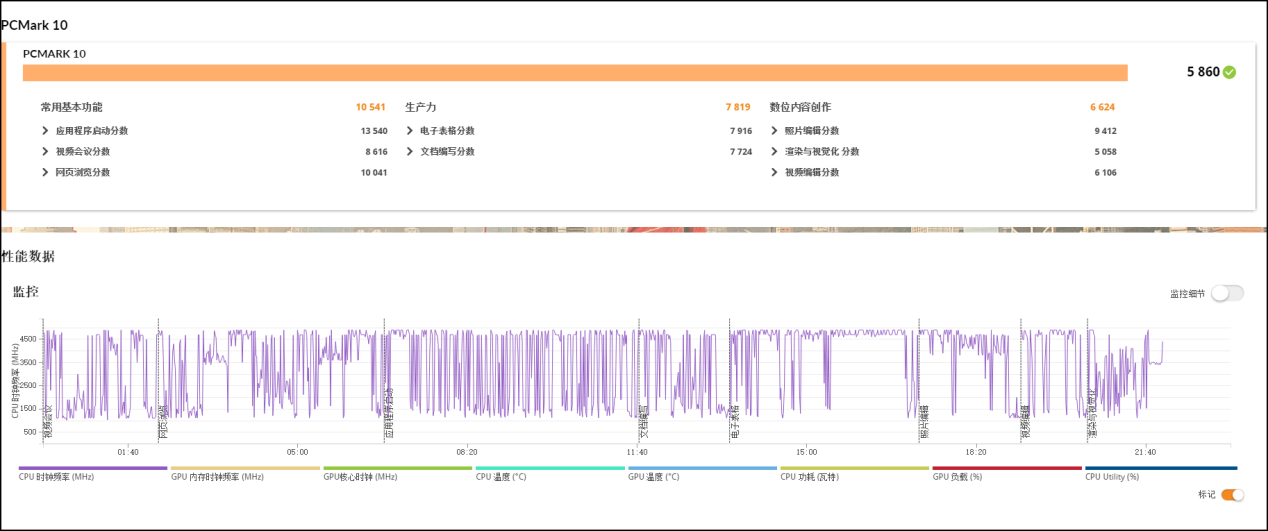This screenshot has width=1268, height=531.
Task: Expand the 视频会议分数 row
Action: (x=46, y=152)
